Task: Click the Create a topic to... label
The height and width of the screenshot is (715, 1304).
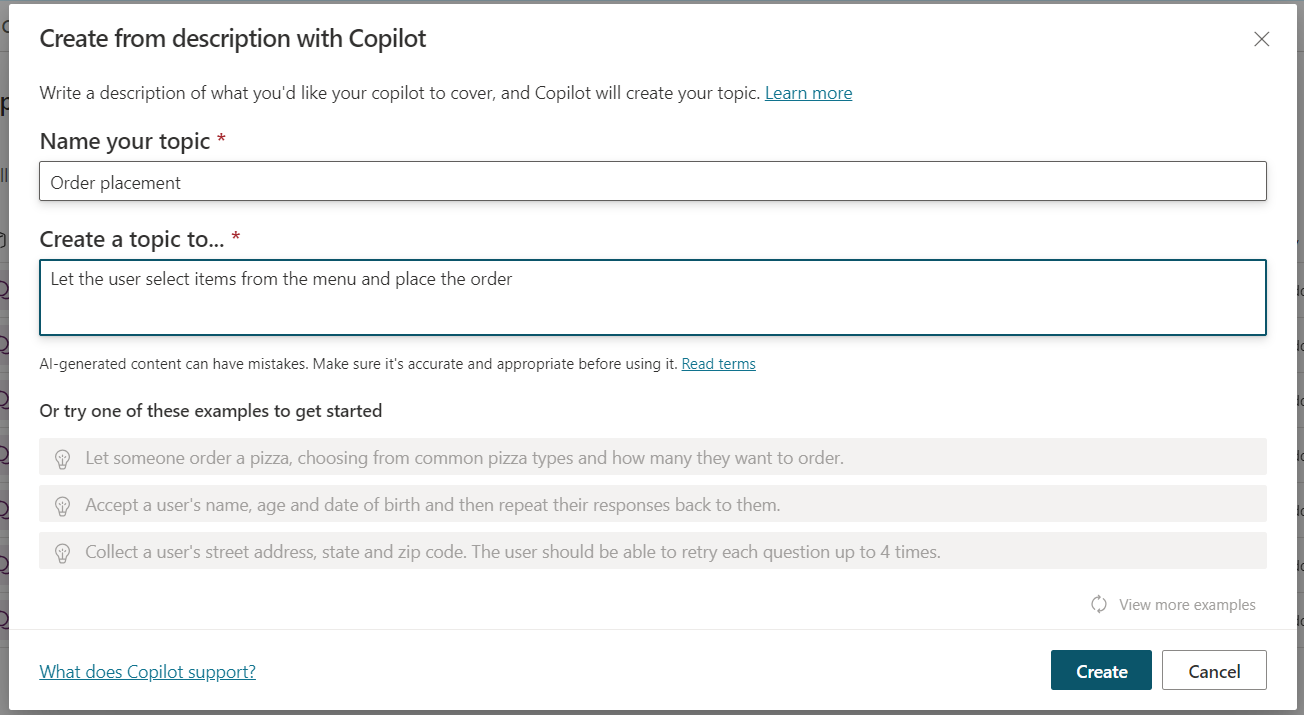Action: click(x=132, y=240)
